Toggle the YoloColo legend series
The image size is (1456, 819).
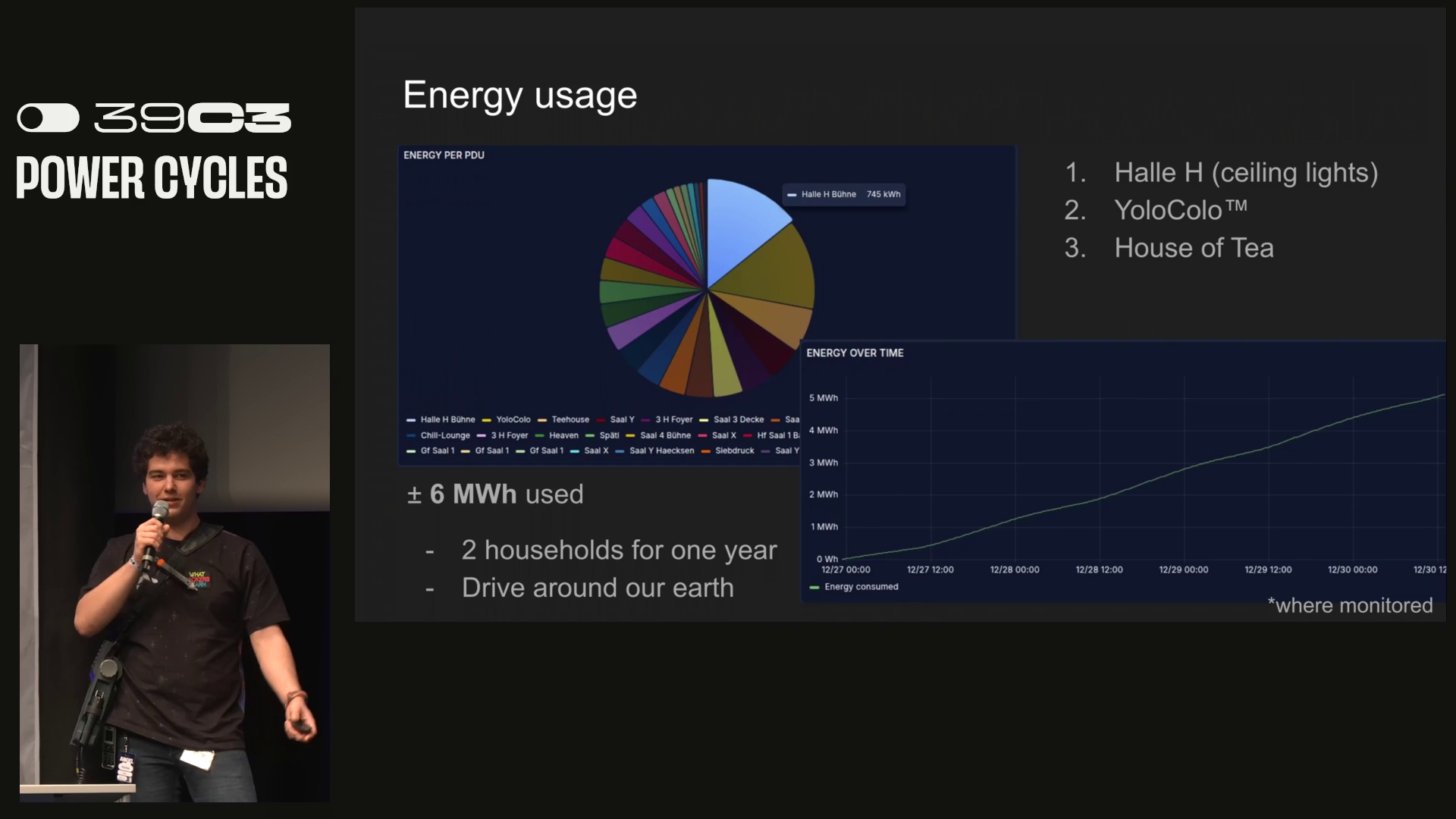[x=513, y=420]
